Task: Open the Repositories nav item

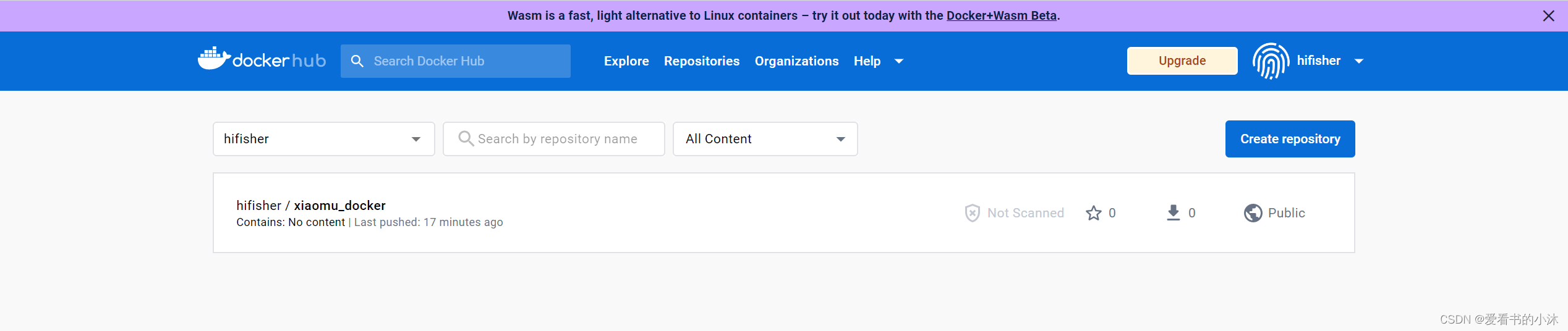Action: tap(702, 61)
